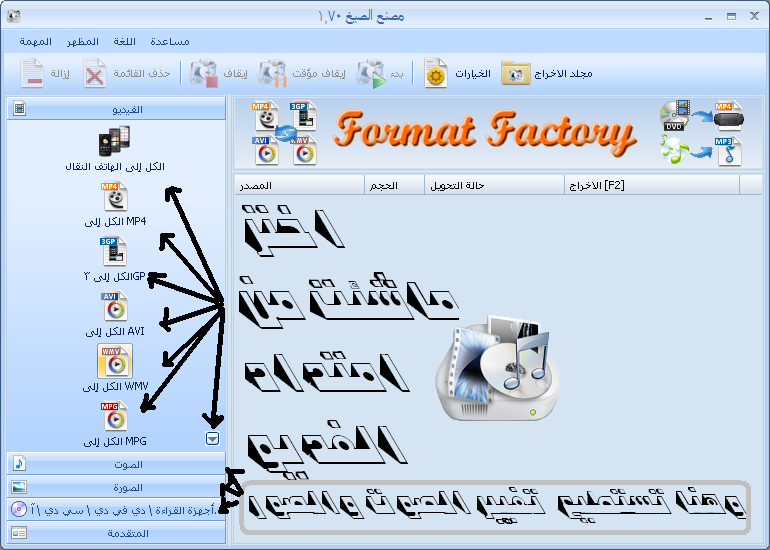Collapse the الفيديو (Video) section header
Viewport: 770px width, 550px height.
116,109
